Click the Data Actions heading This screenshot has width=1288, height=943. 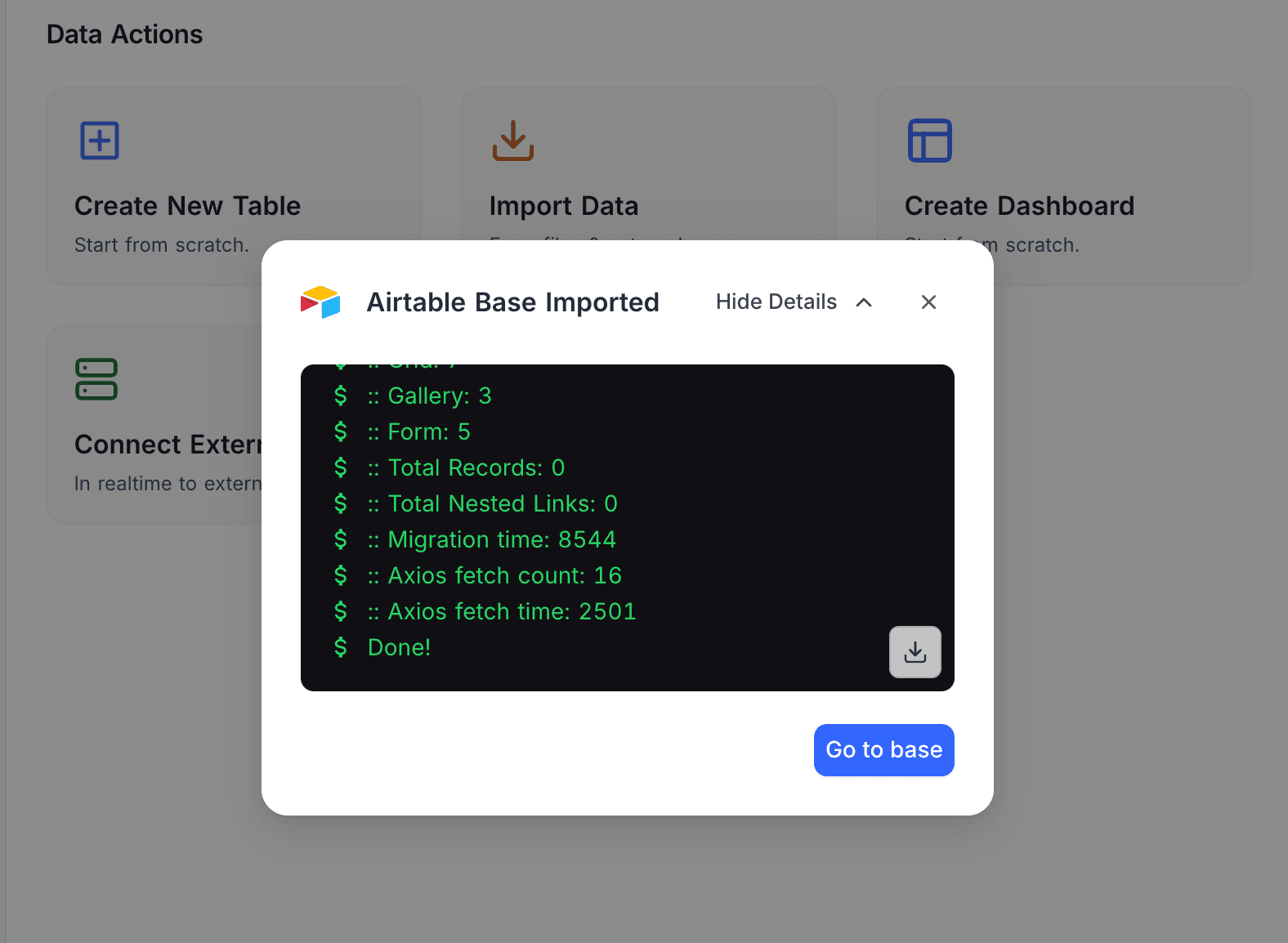click(124, 34)
